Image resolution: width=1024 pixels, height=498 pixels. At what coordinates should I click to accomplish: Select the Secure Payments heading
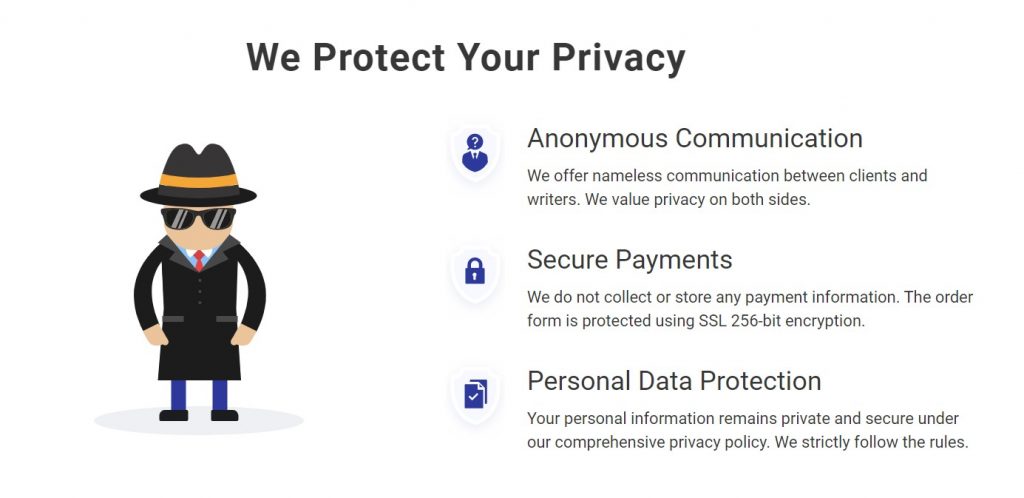click(x=630, y=260)
